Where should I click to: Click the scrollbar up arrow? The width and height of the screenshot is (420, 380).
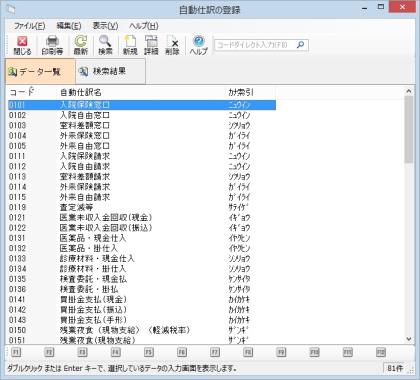[x=409, y=91]
